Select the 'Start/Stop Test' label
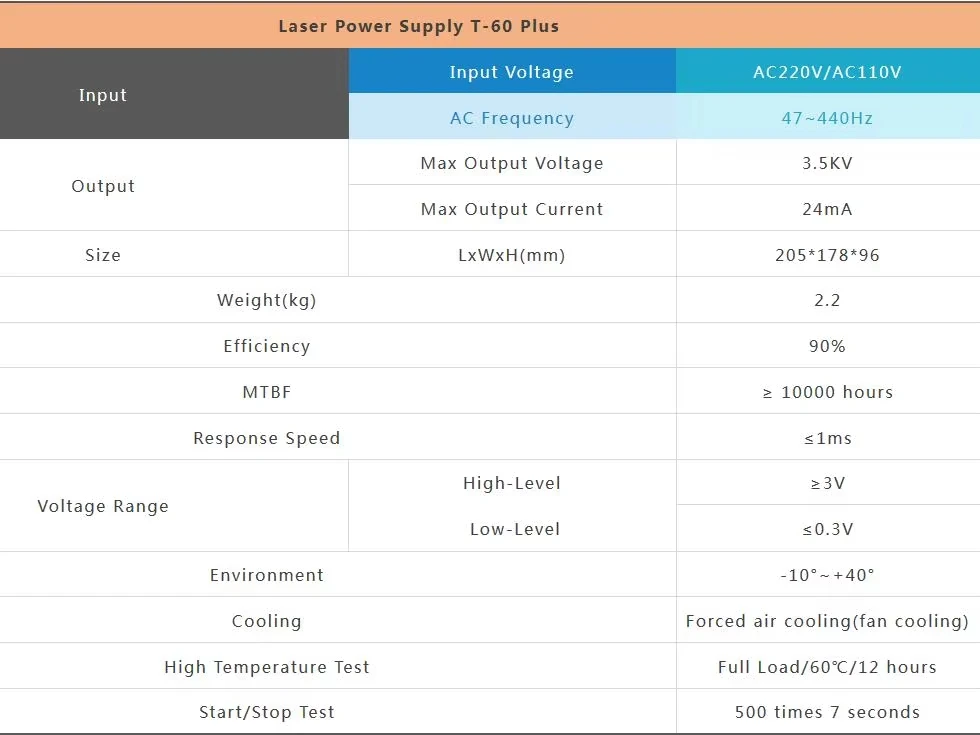Screen dimensions: 980x735 tap(267, 712)
